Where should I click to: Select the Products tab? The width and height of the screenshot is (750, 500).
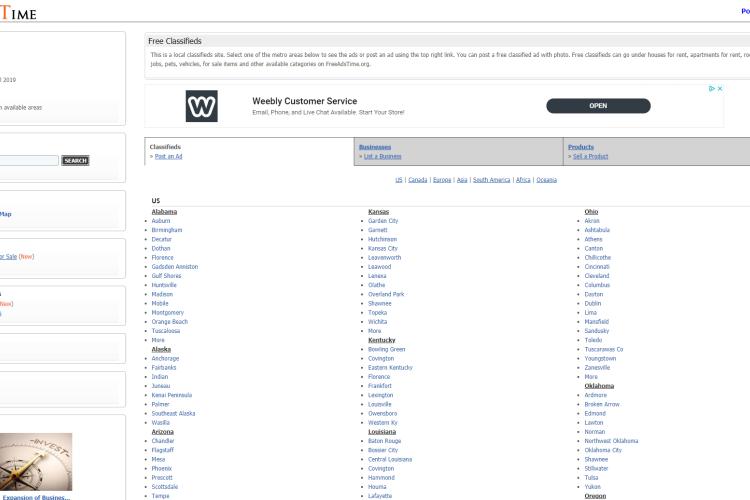(581, 147)
